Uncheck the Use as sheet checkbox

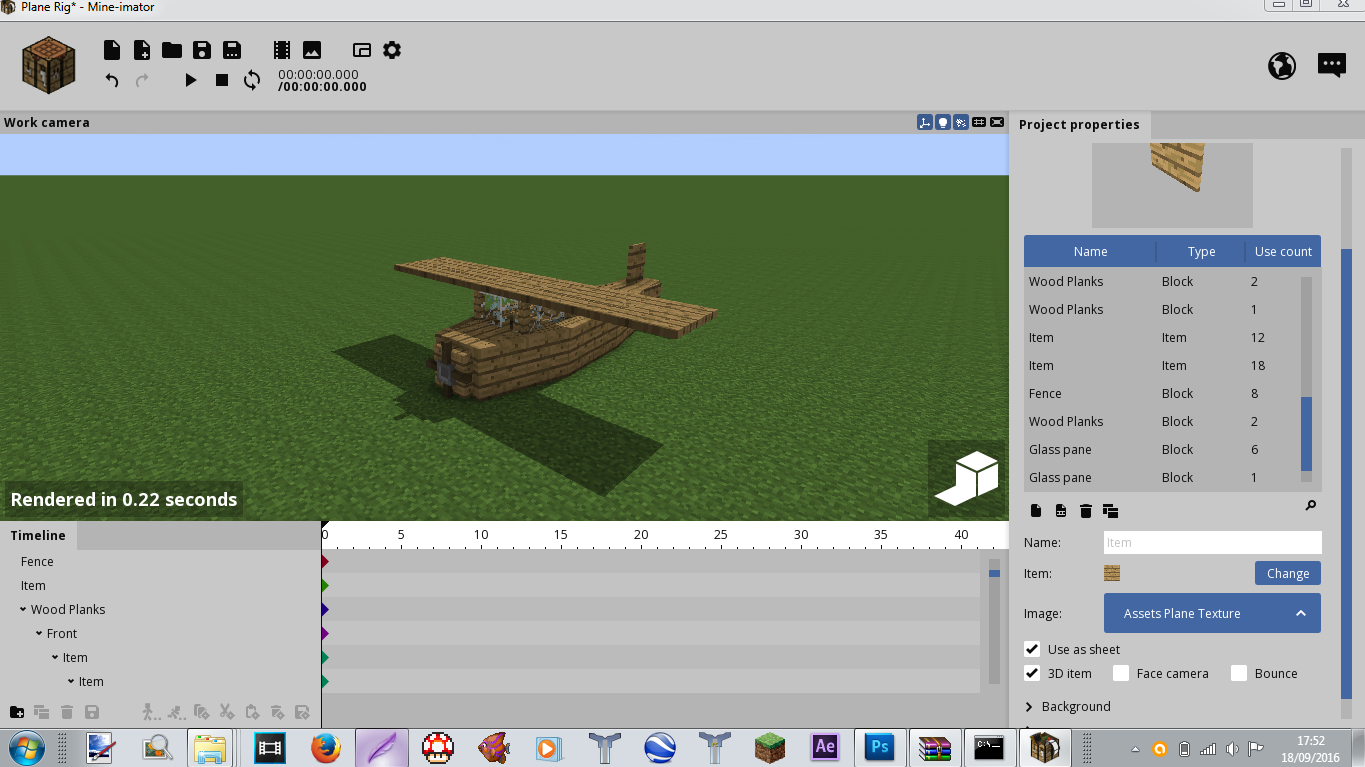point(1033,649)
